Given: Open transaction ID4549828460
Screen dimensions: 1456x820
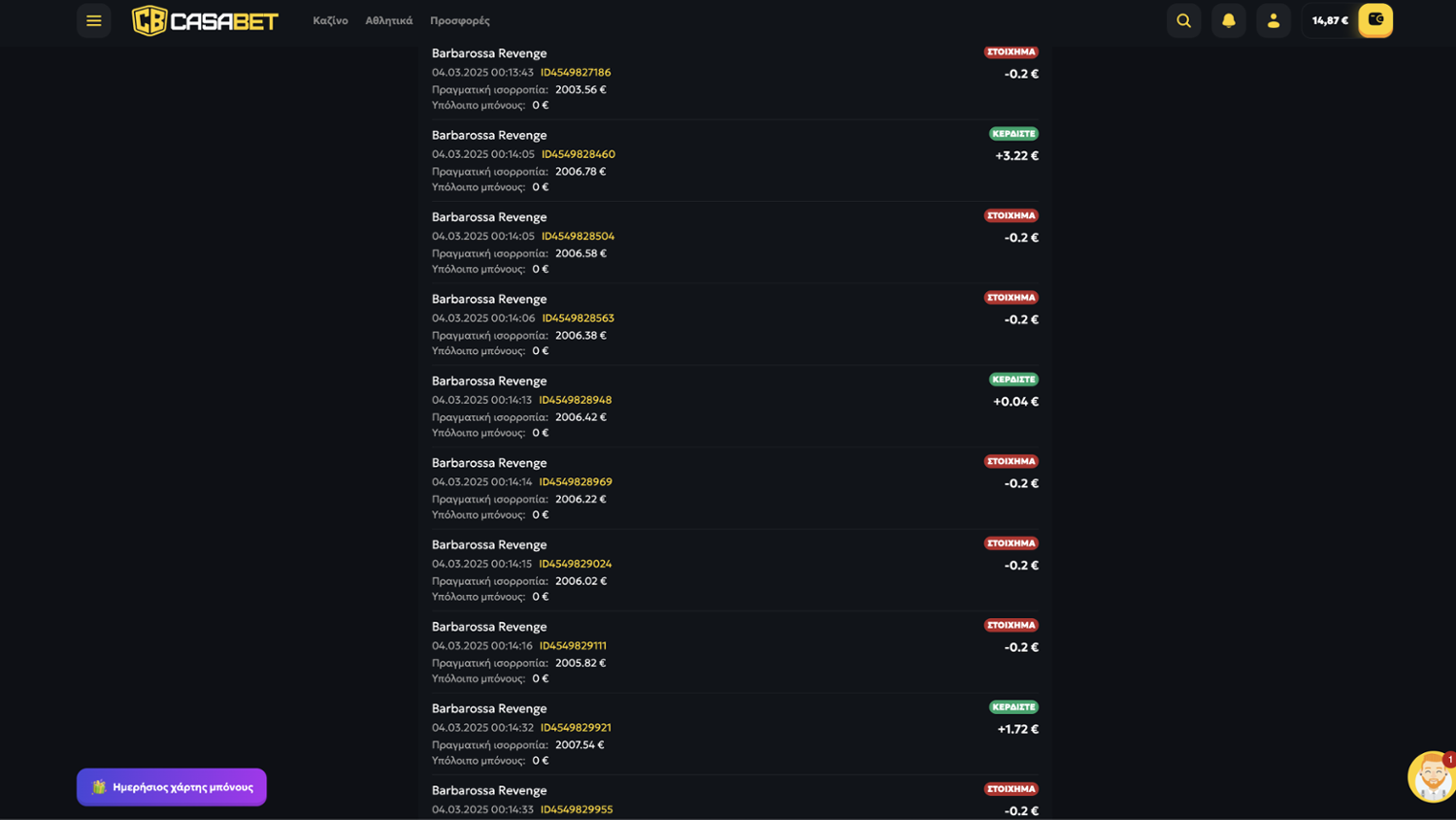Looking at the screenshot, I should click(x=578, y=154).
